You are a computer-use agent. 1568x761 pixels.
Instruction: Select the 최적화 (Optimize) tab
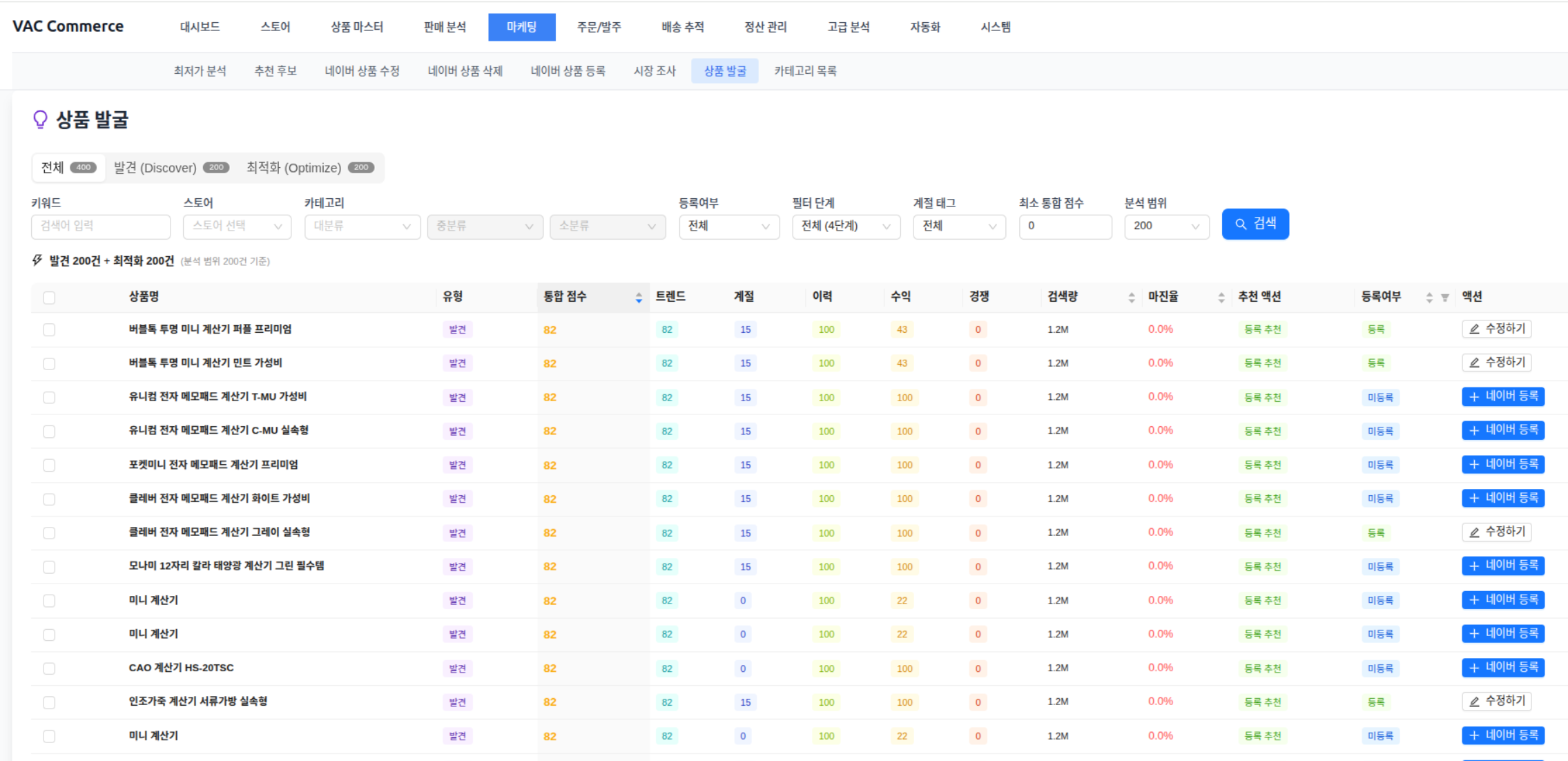310,168
